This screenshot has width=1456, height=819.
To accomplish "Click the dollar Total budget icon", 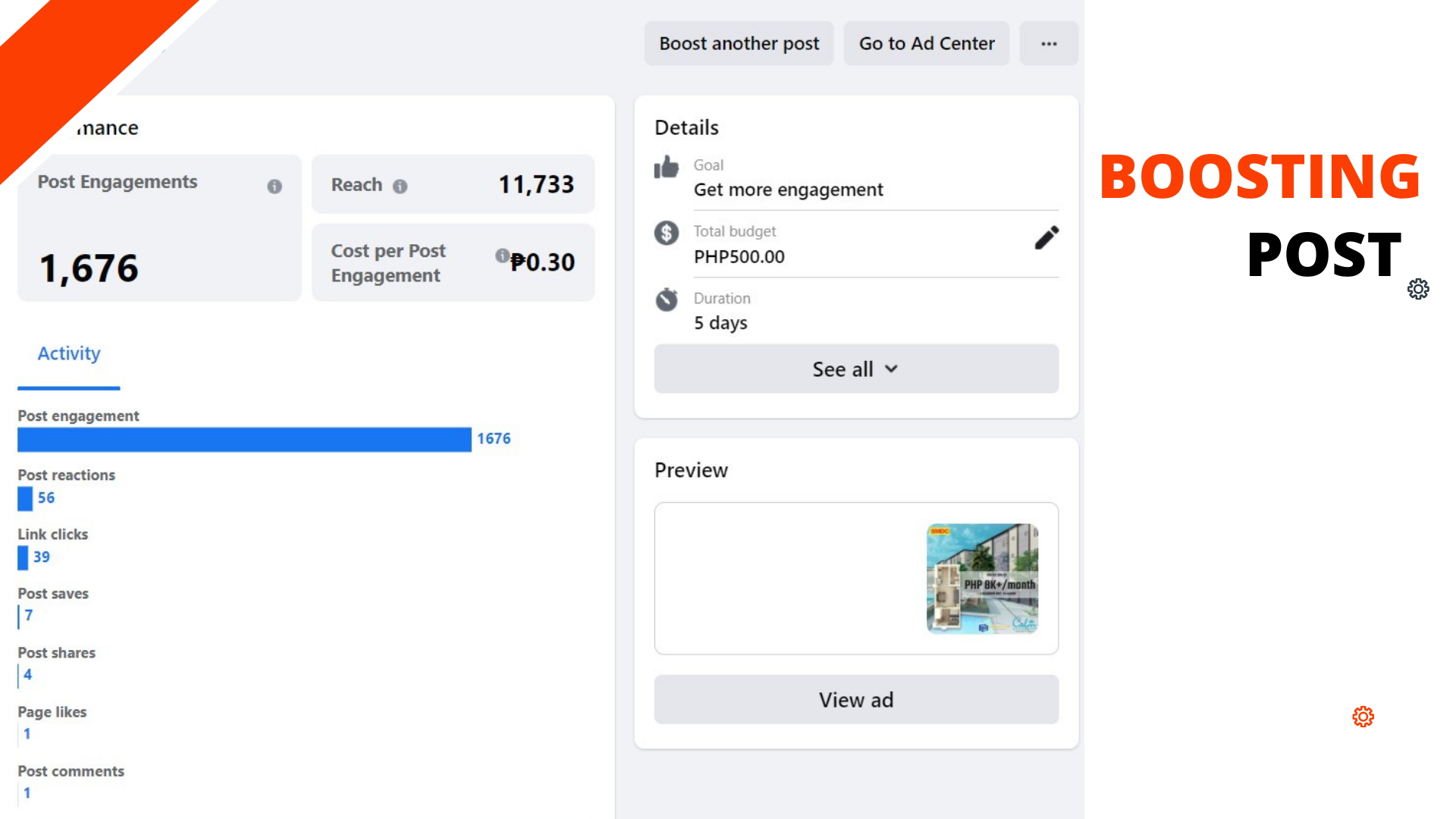I will tap(667, 233).
